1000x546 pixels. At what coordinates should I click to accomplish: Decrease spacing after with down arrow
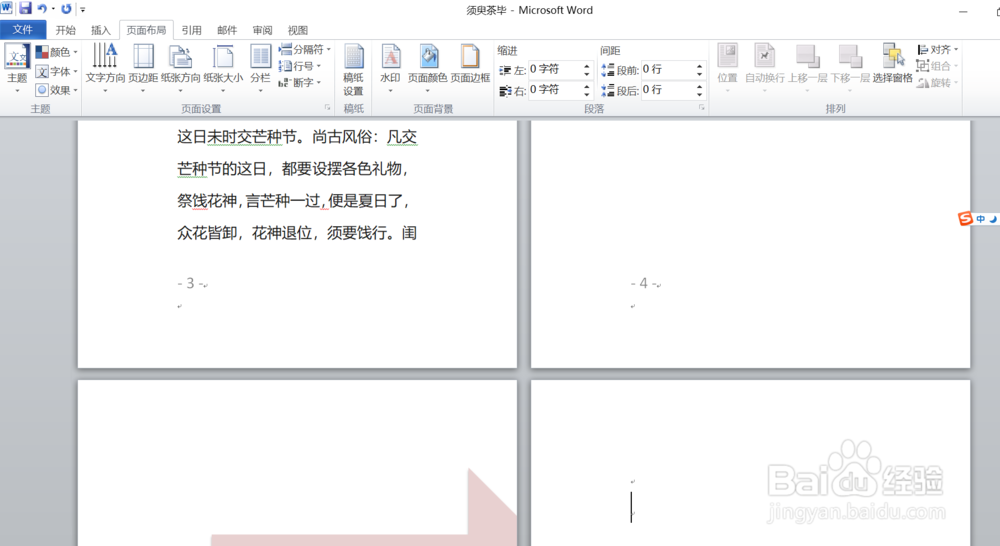click(700, 94)
